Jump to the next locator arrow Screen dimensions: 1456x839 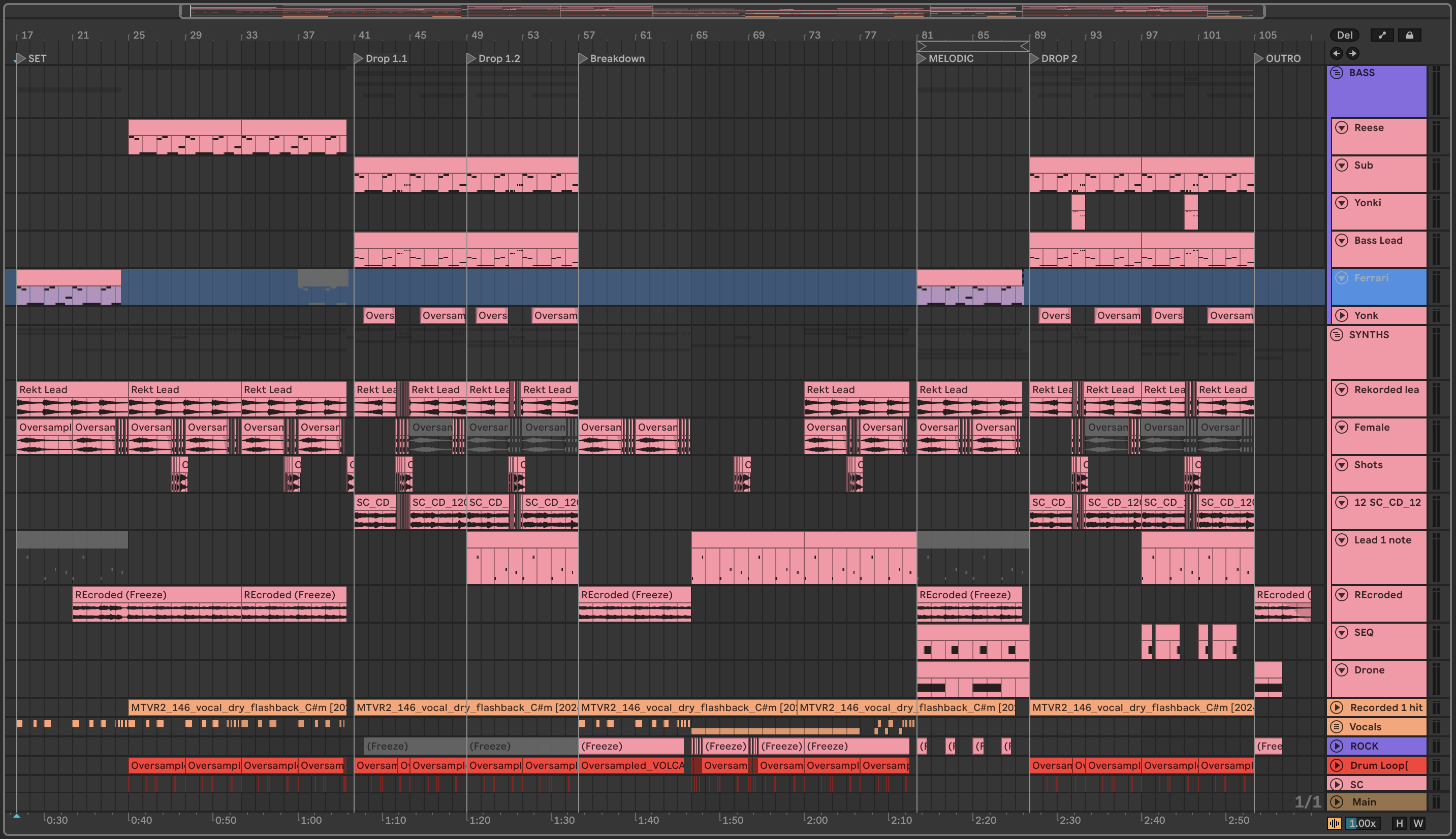click(1352, 54)
